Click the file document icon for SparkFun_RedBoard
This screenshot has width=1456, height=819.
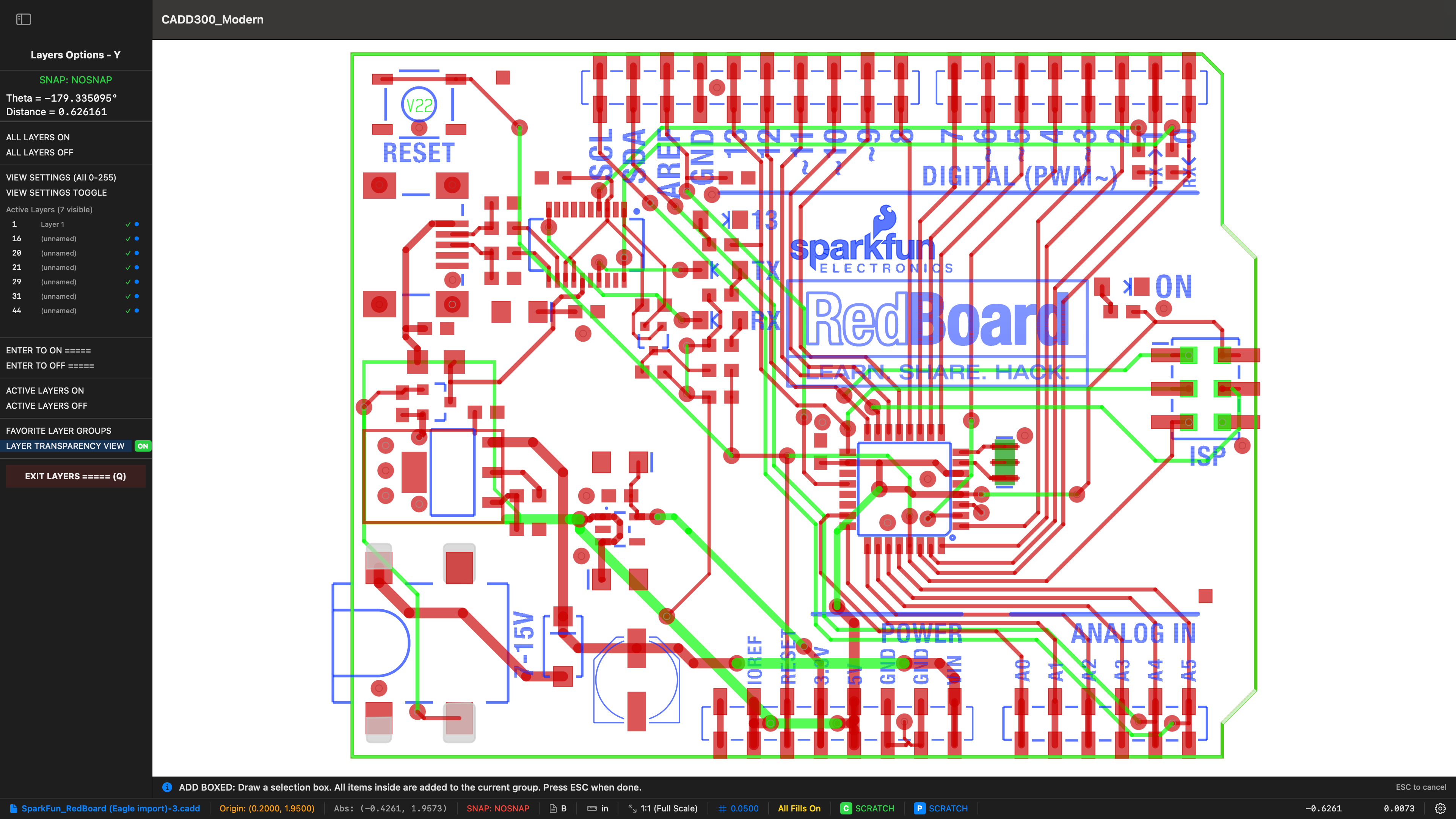pos(14,808)
